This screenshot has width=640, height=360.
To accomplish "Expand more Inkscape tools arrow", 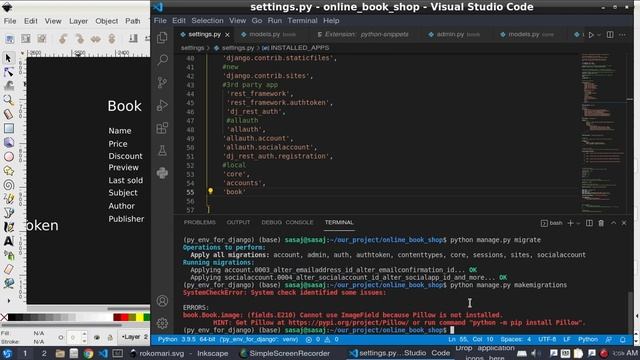I will click(9, 301).
